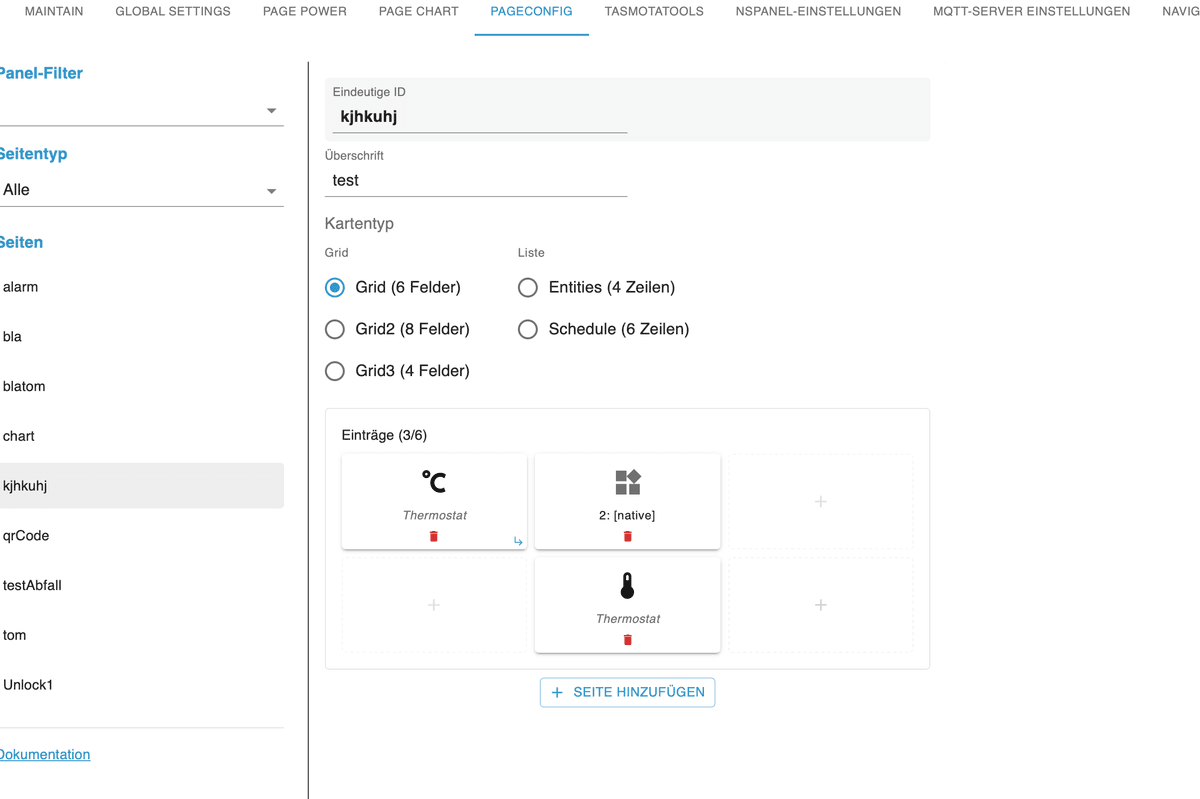1200x799 pixels.
Task: Choose the Entities (4 Zeilen) radio button
Action: (528, 288)
